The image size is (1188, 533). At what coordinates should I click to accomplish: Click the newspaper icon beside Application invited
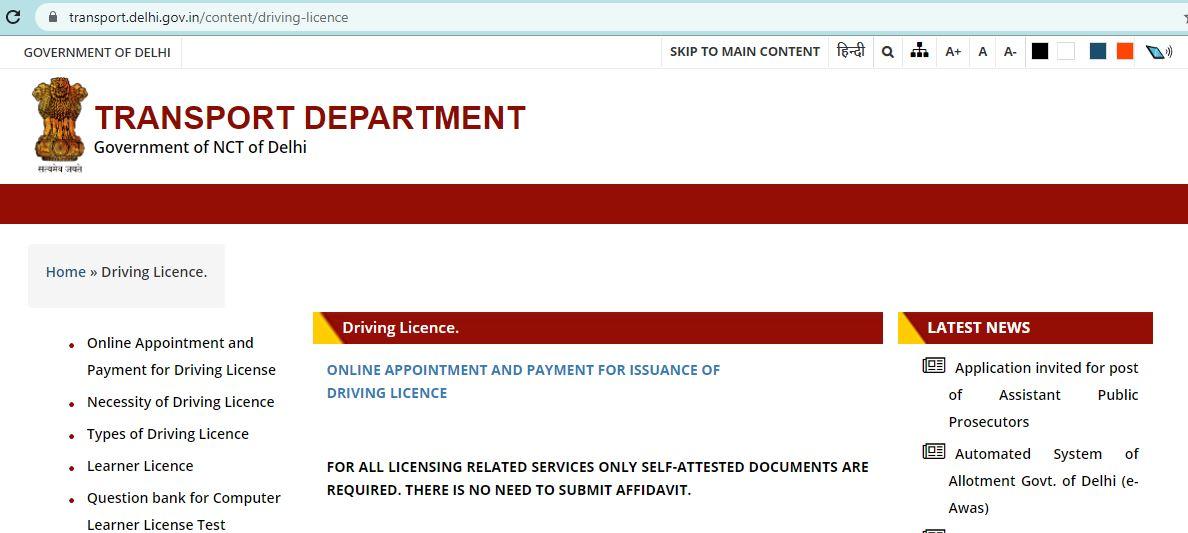click(x=933, y=366)
